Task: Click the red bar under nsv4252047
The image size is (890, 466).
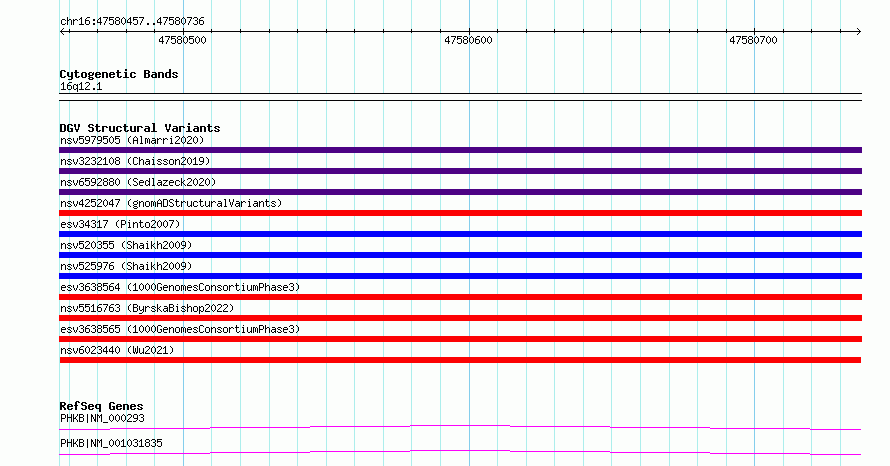Action: click(x=460, y=213)
